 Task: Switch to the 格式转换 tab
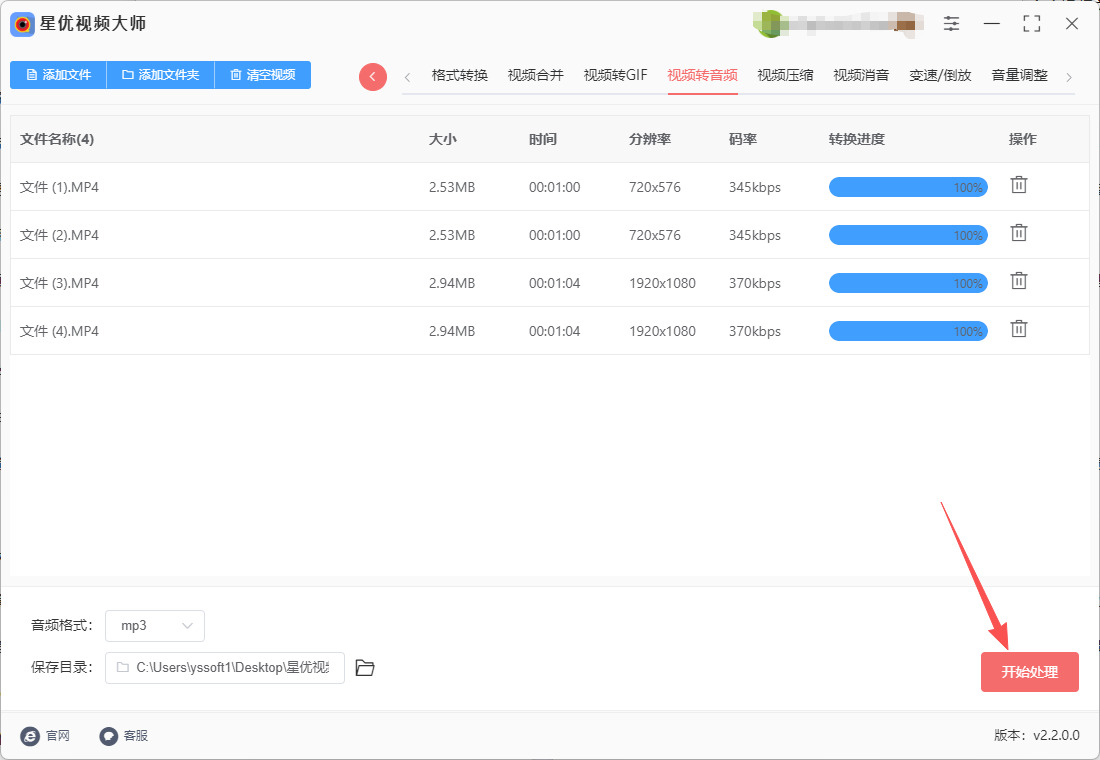(x=460, y=76)
